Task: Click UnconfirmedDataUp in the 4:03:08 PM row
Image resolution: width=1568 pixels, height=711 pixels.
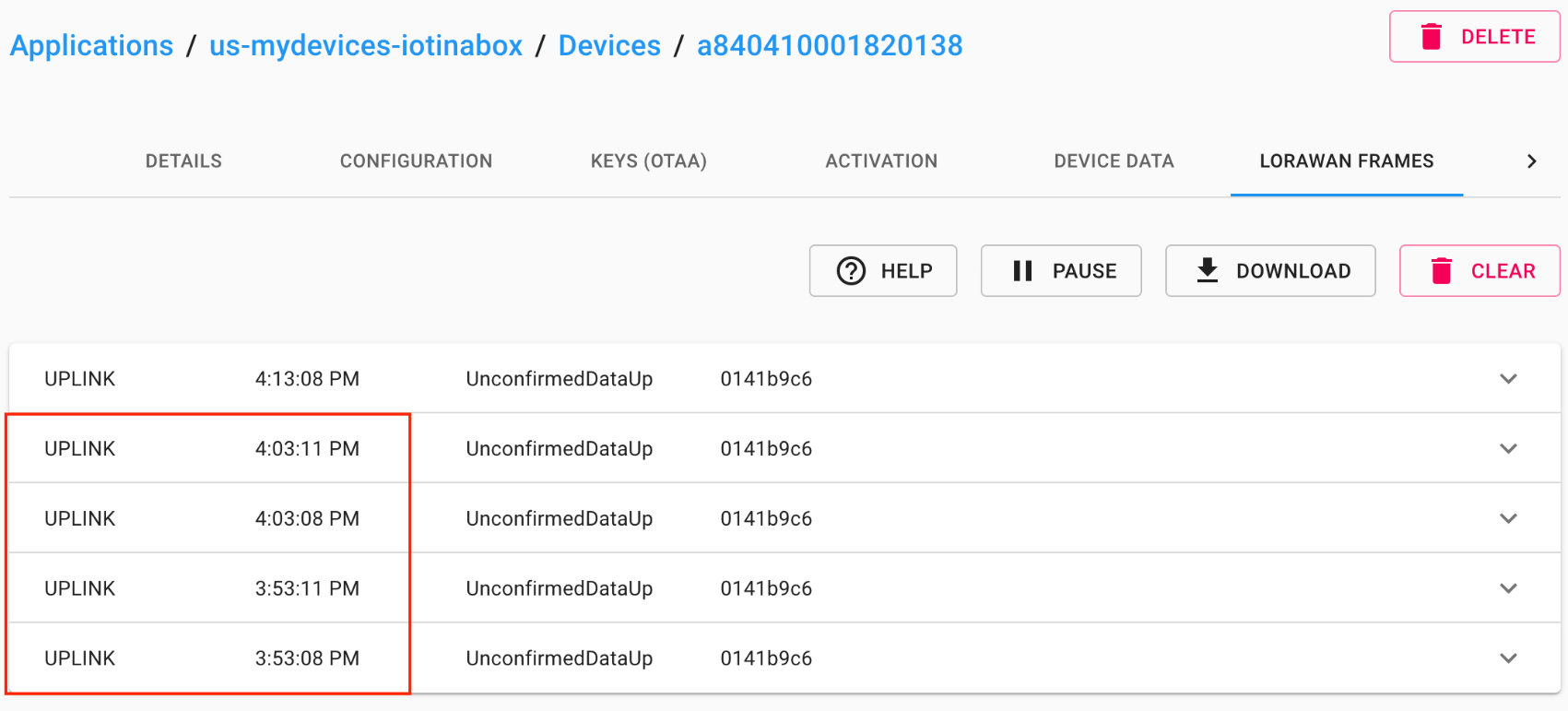Action: pos(560,518)
